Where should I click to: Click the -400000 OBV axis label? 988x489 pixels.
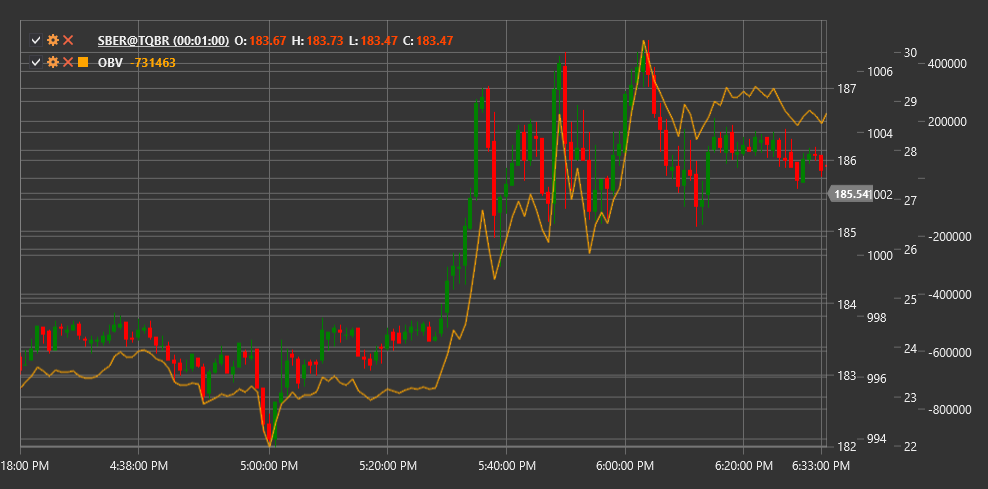(x=948, y=295)
